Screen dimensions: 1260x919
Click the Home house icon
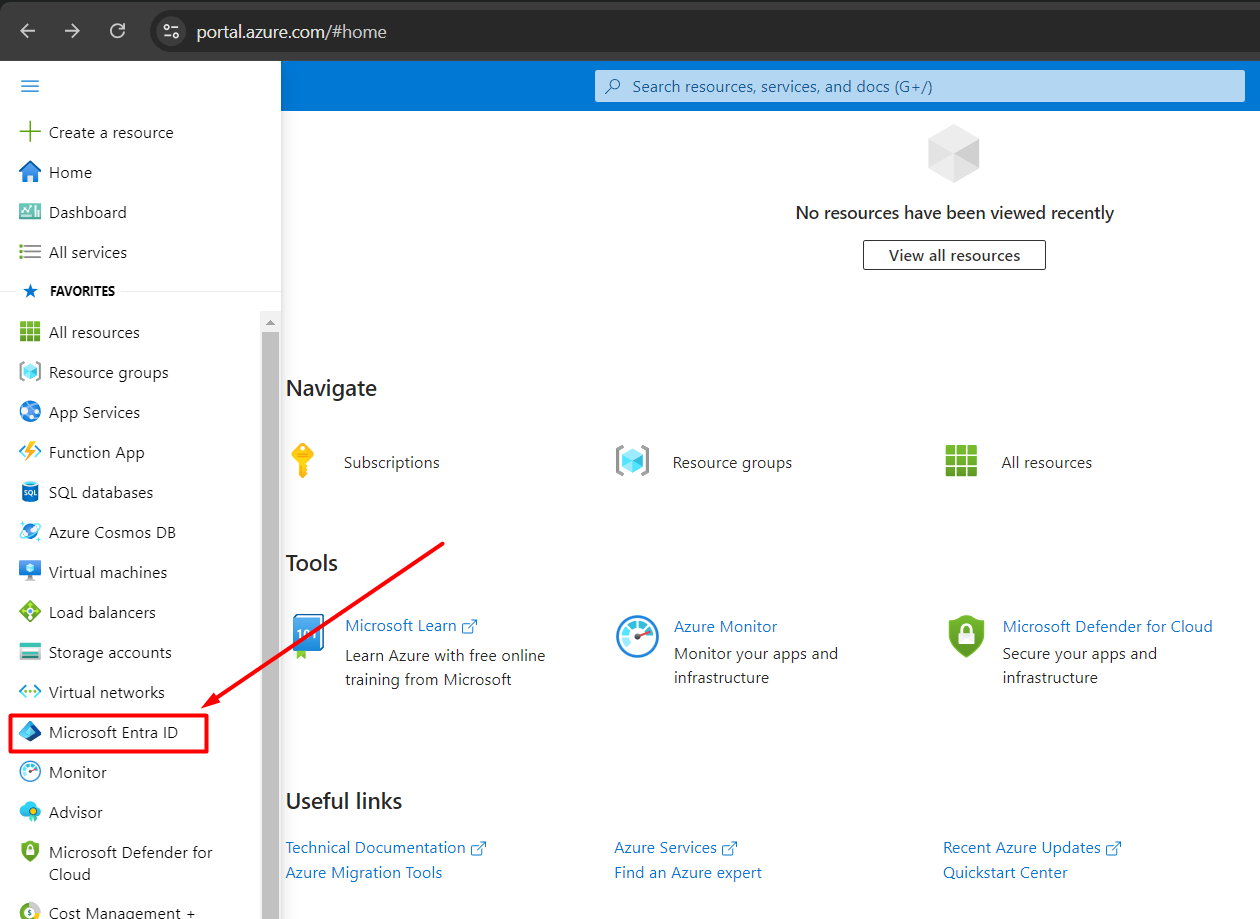(x=30, y=172)
